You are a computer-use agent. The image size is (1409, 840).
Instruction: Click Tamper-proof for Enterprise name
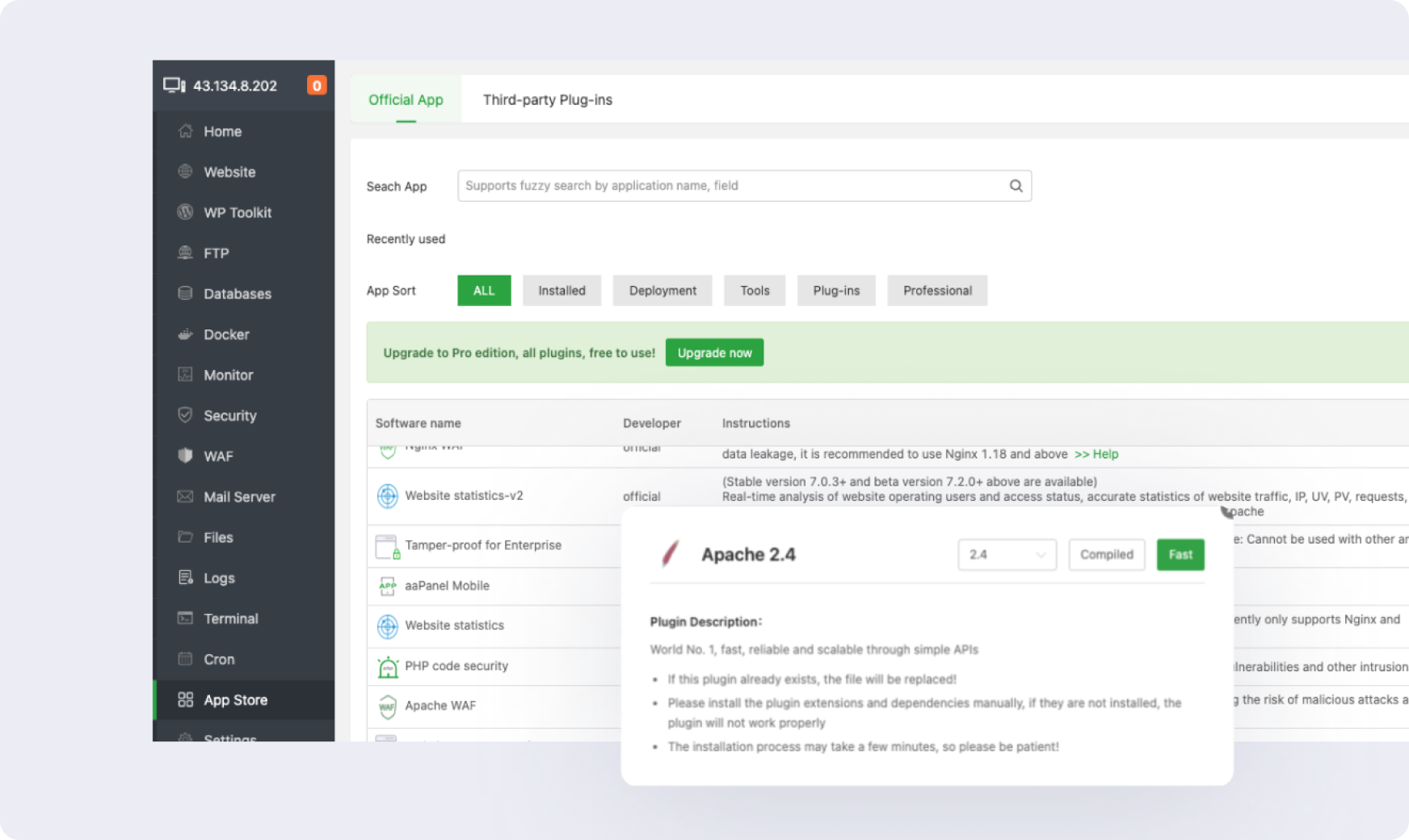tap(483, 545)
